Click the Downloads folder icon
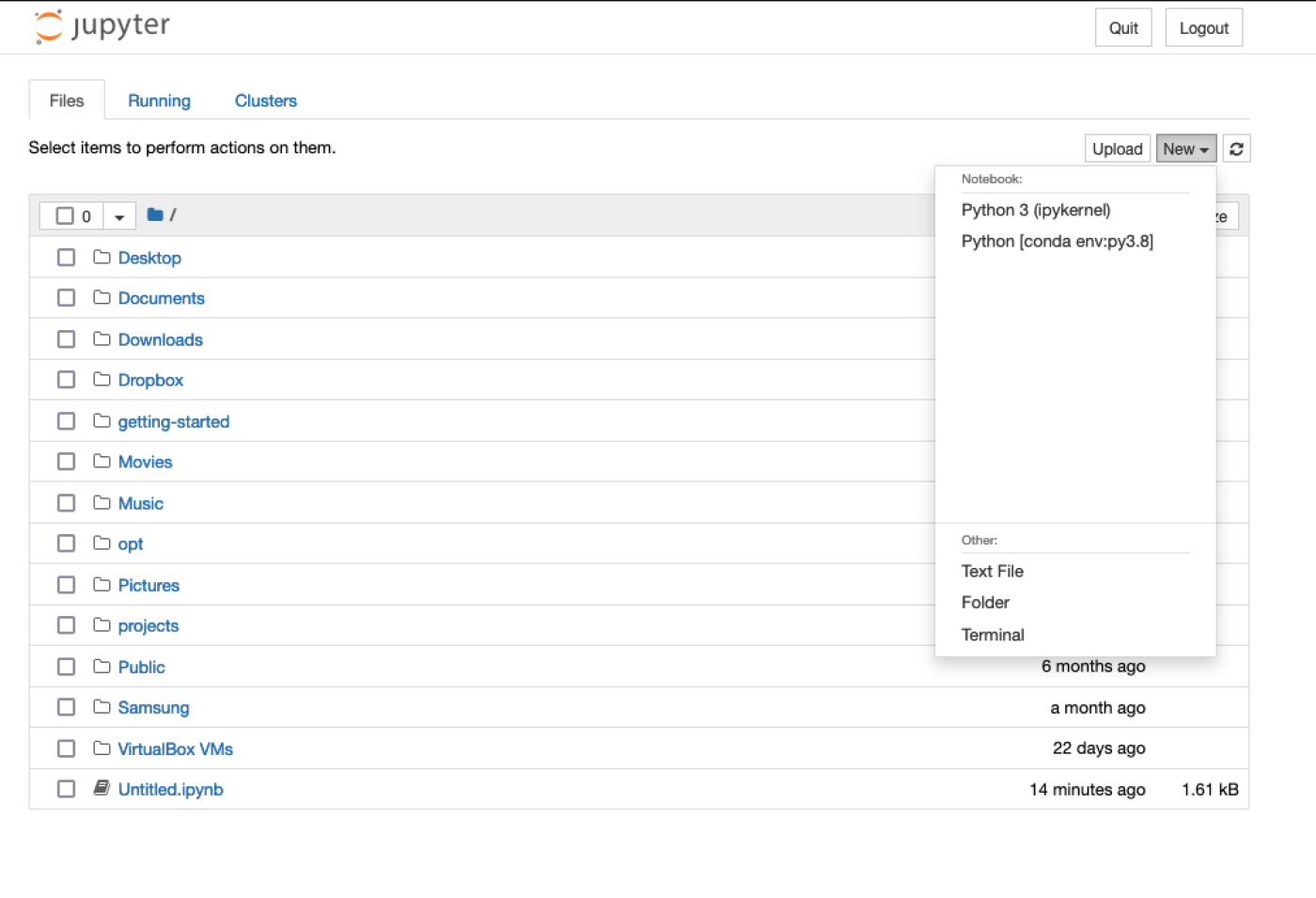The image size is (1316, 898). click(x=102, y=339)
